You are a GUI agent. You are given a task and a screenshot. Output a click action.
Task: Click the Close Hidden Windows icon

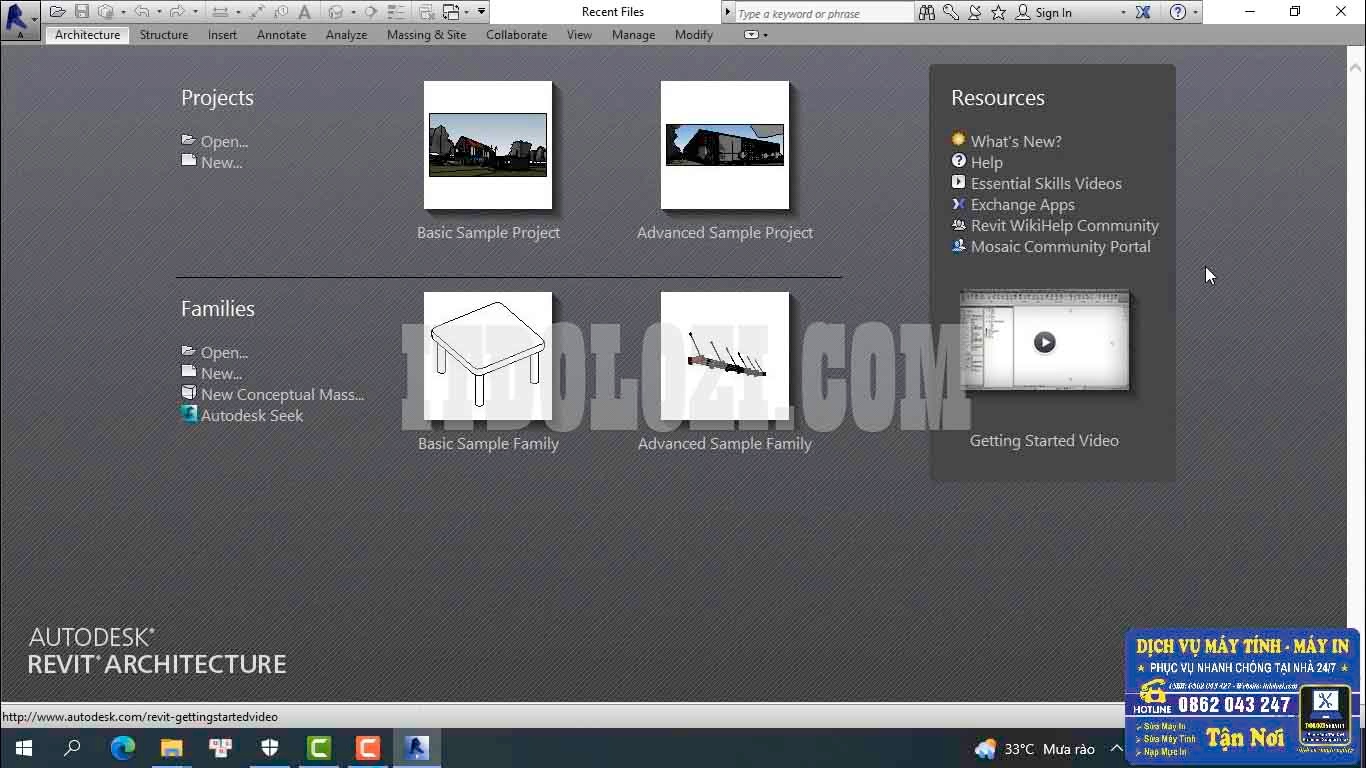(426, 12)
